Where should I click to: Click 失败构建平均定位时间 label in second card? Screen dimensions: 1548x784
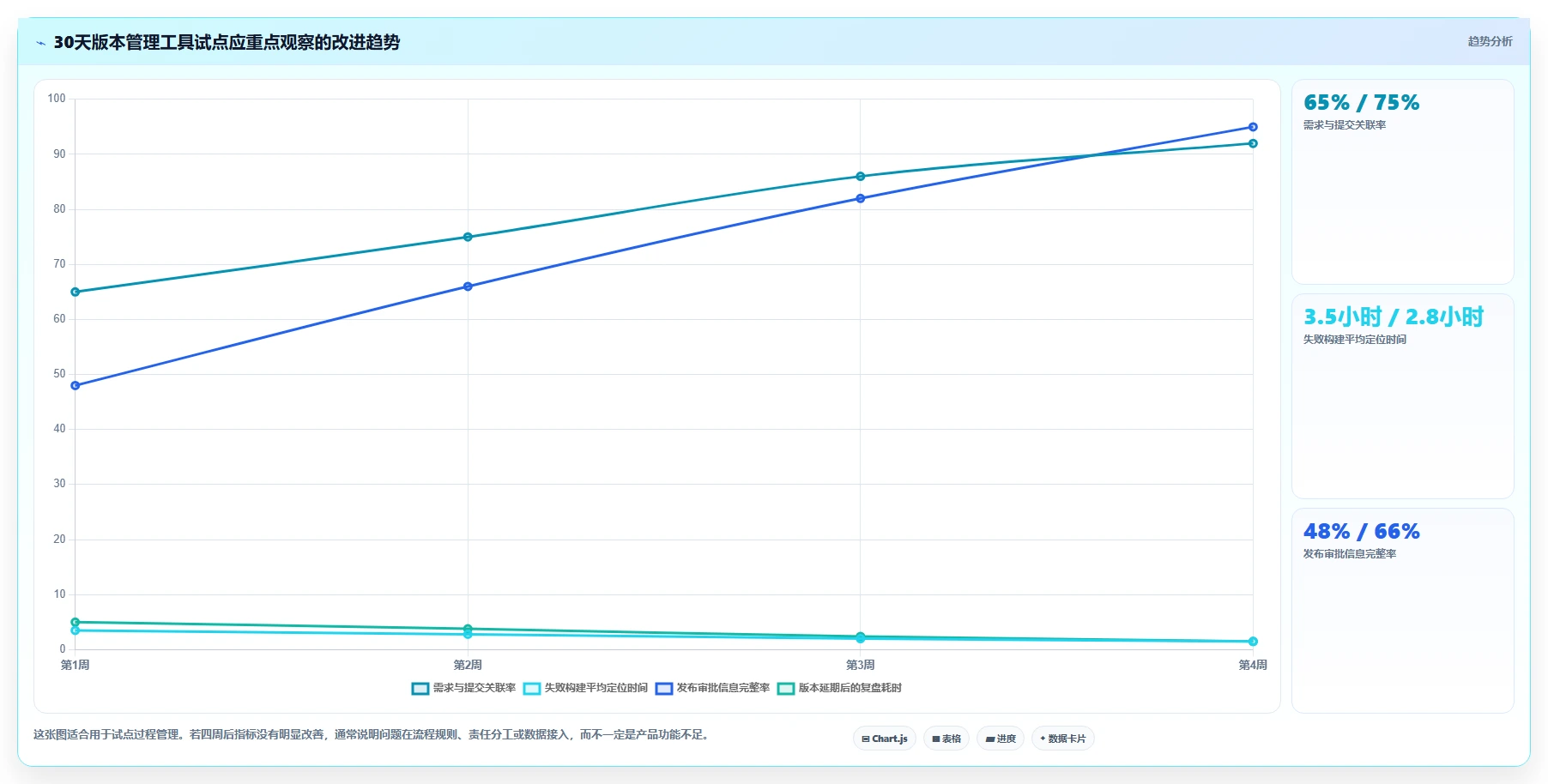coord(1355,340)
